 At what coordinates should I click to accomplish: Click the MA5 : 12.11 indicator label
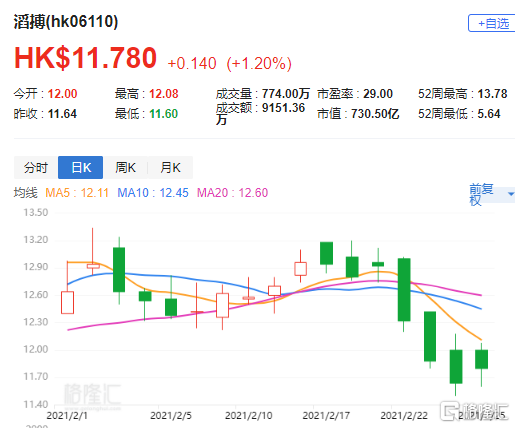coord(77,193)
